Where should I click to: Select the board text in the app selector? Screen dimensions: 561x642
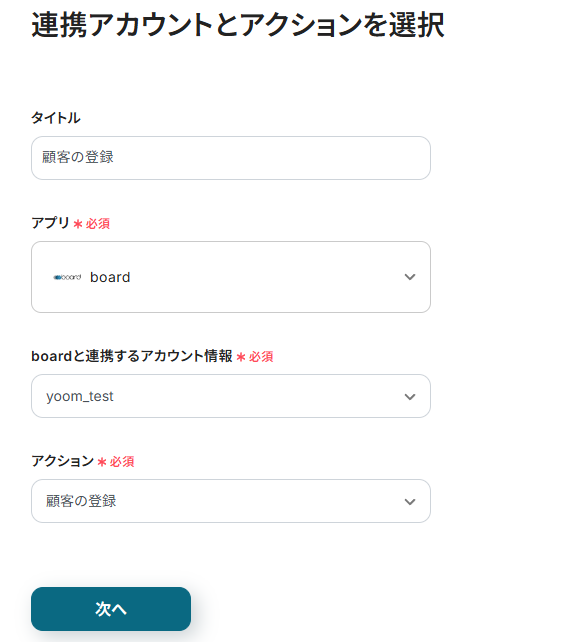(110, 277)
